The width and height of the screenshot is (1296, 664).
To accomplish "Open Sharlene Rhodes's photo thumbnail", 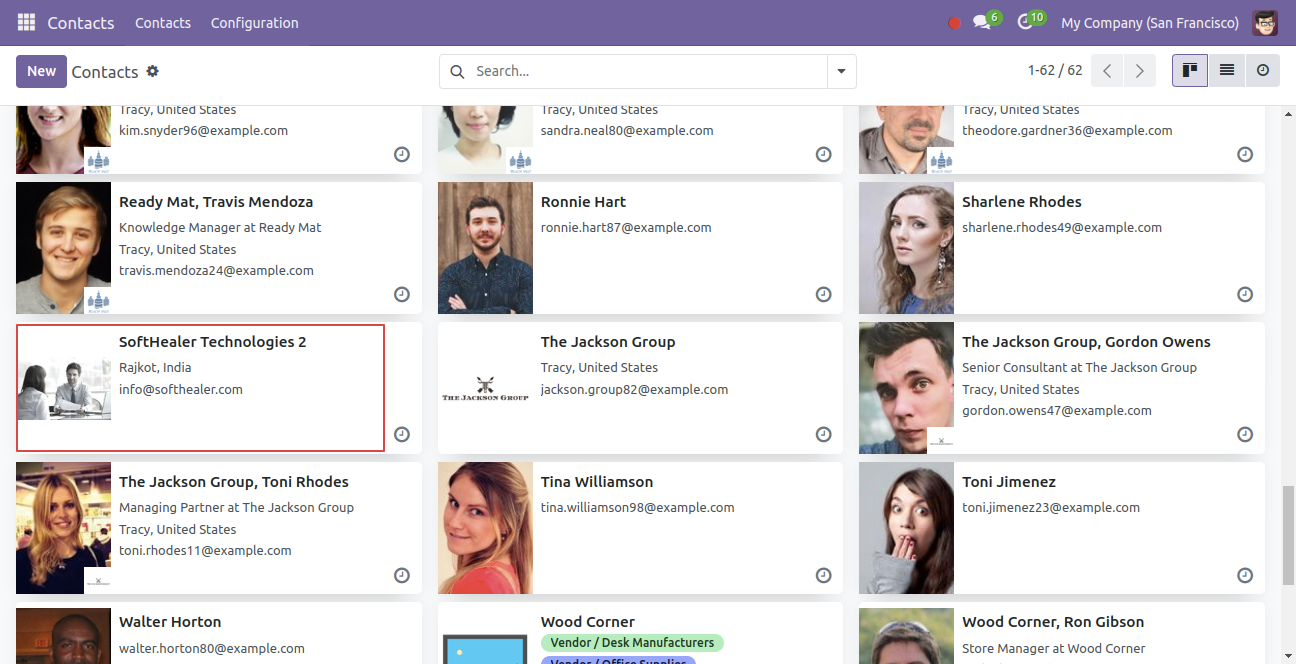I will pos(906,248).
